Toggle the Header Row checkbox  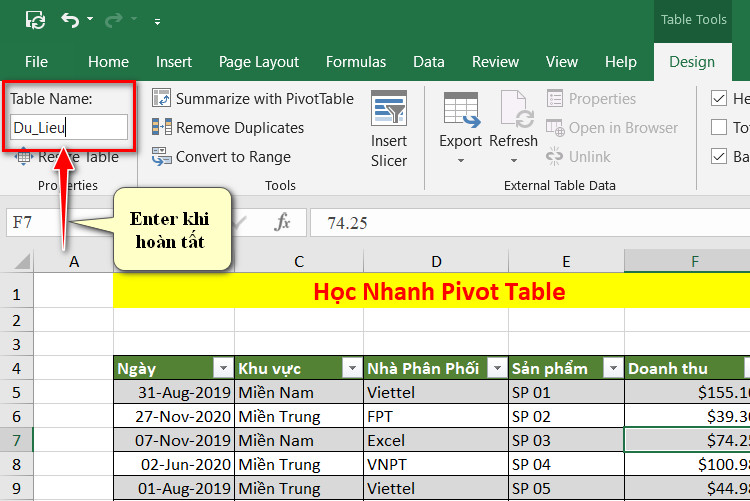(x=718, y=99)
